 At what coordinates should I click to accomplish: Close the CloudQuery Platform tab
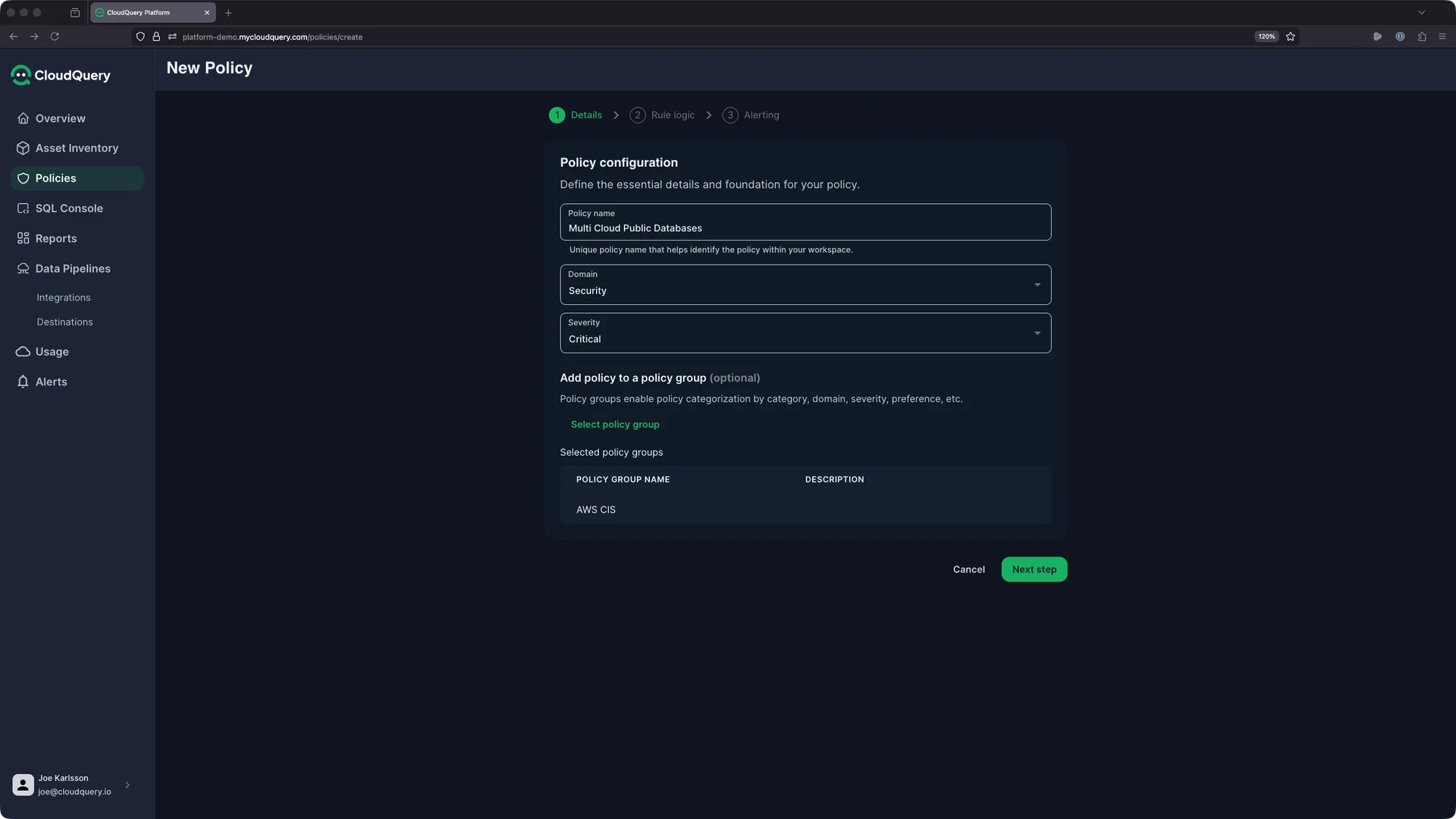(x=207, y=13)
